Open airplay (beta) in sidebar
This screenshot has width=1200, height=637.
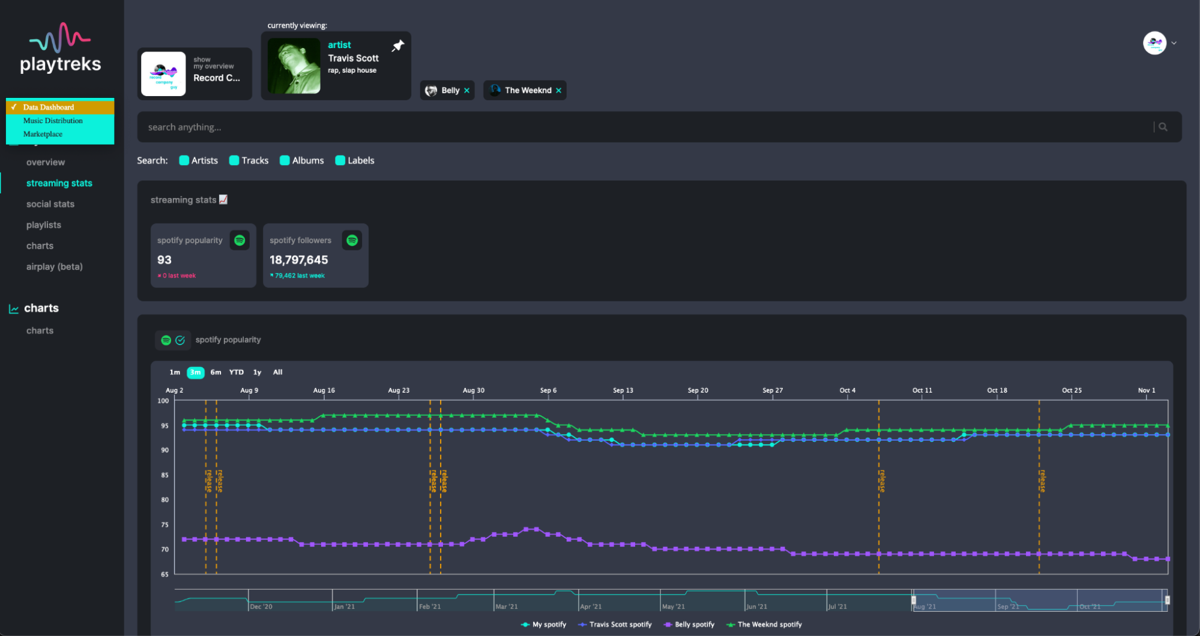click(54, 267)
